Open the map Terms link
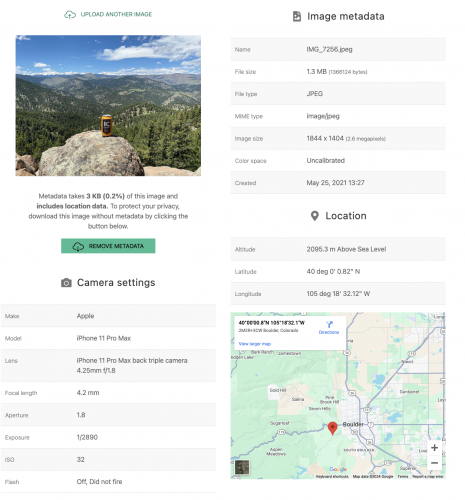The image size is (465, 500). (x=403, y=476)
